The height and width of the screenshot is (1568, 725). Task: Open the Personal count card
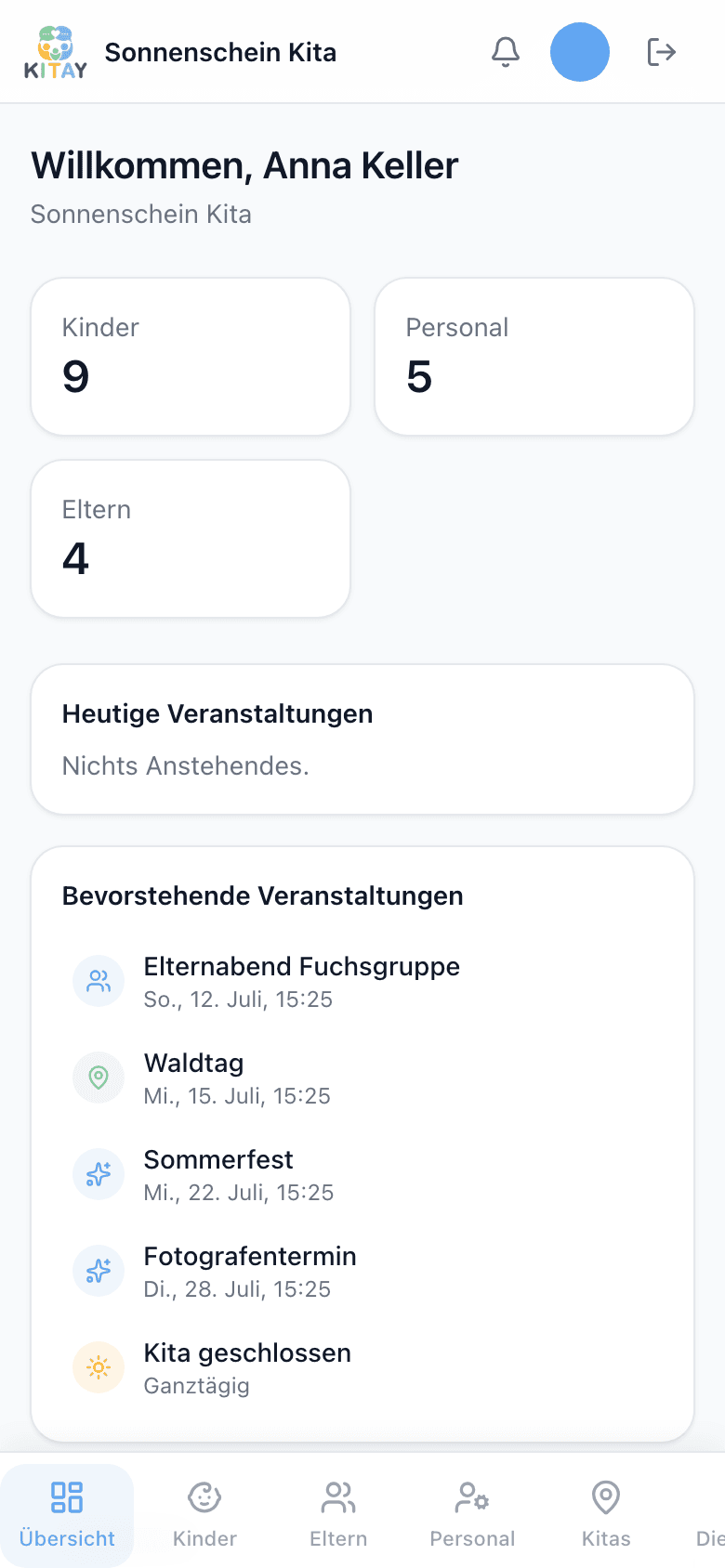[x=534, y=357]
